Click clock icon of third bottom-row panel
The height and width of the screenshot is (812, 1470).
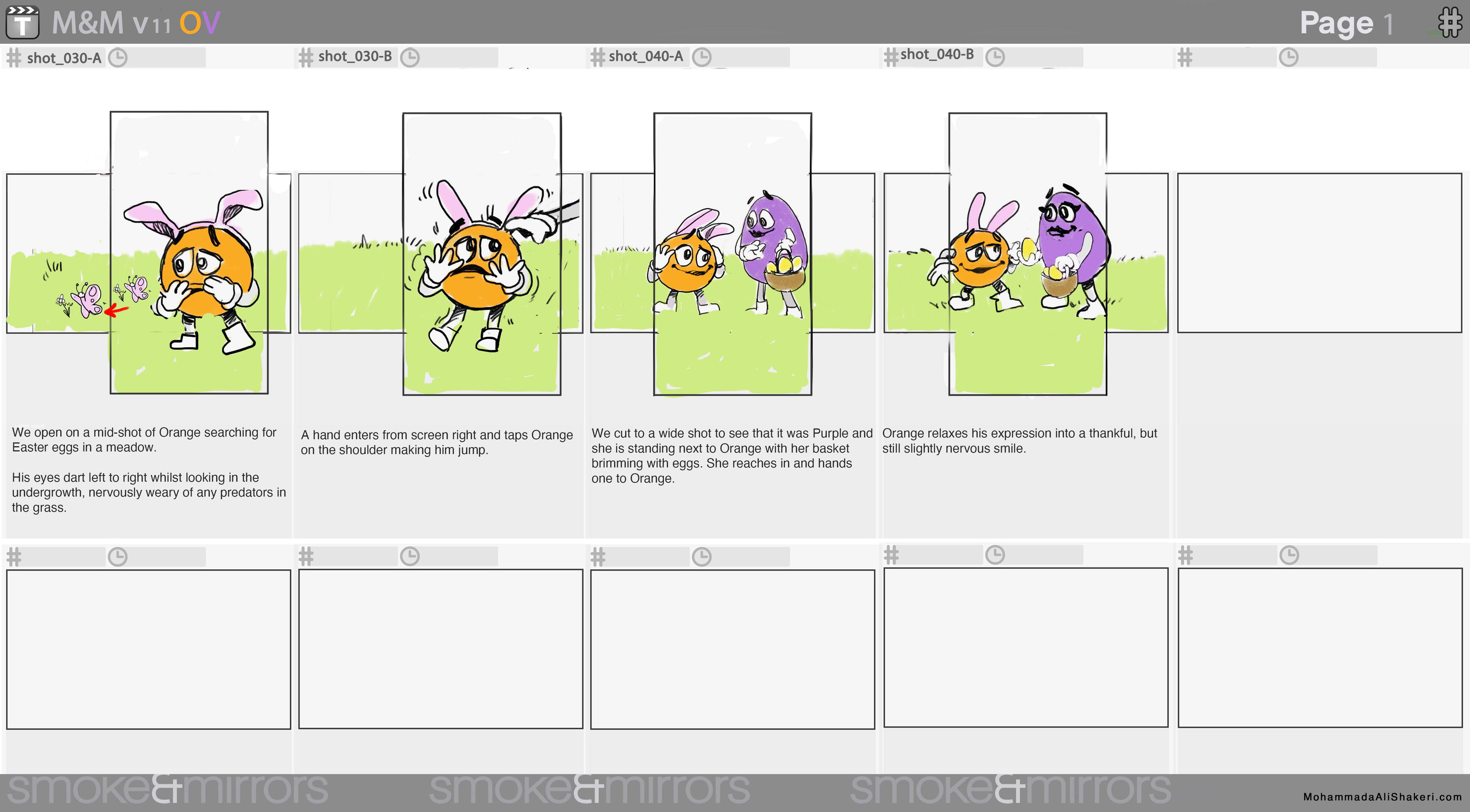[x=702, y=556]
